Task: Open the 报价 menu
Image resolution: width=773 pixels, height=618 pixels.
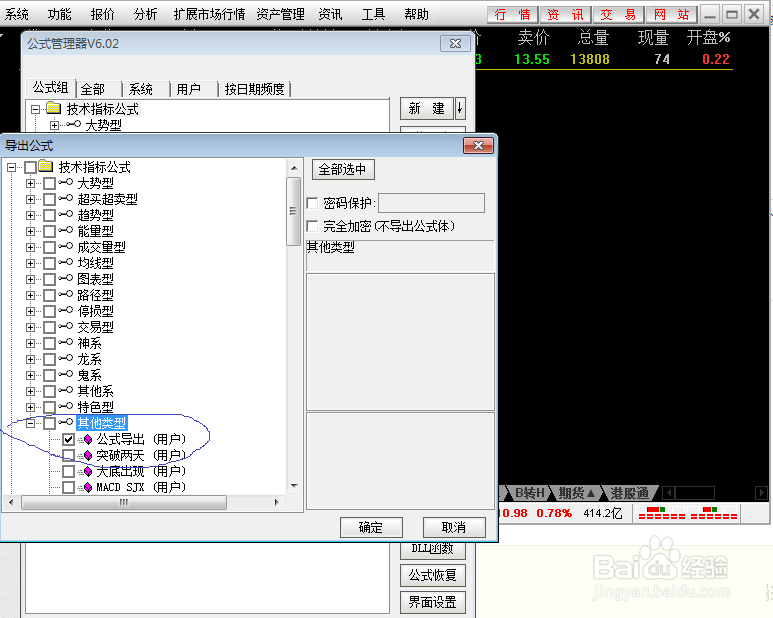Action: [103, 14]
